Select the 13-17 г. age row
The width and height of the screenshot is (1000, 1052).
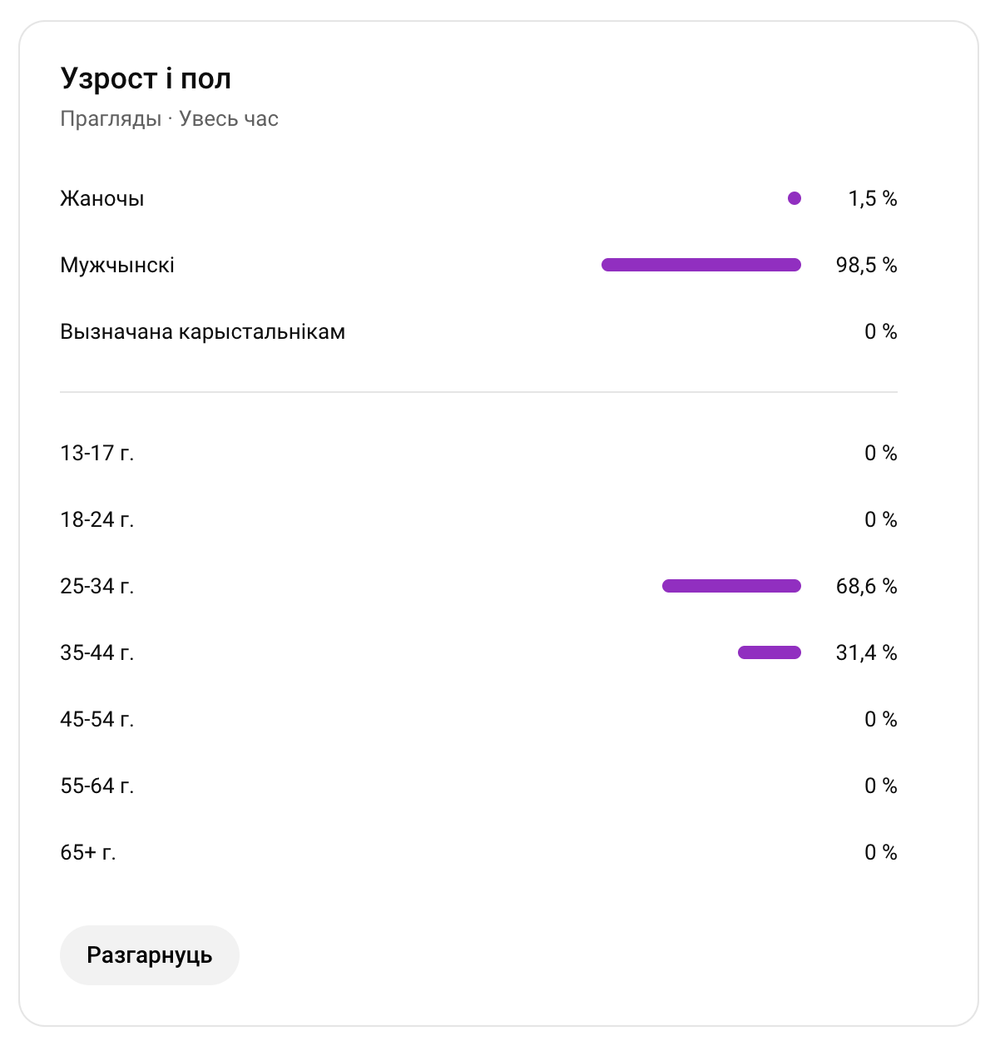(x=479, y=453)
